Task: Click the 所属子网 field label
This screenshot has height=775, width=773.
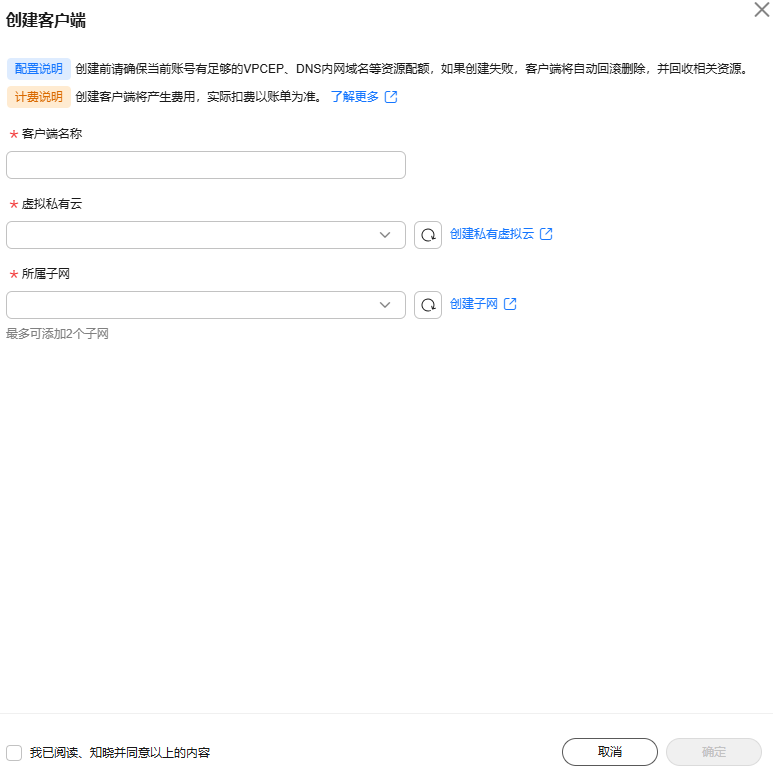Action: tap(45, 274)
